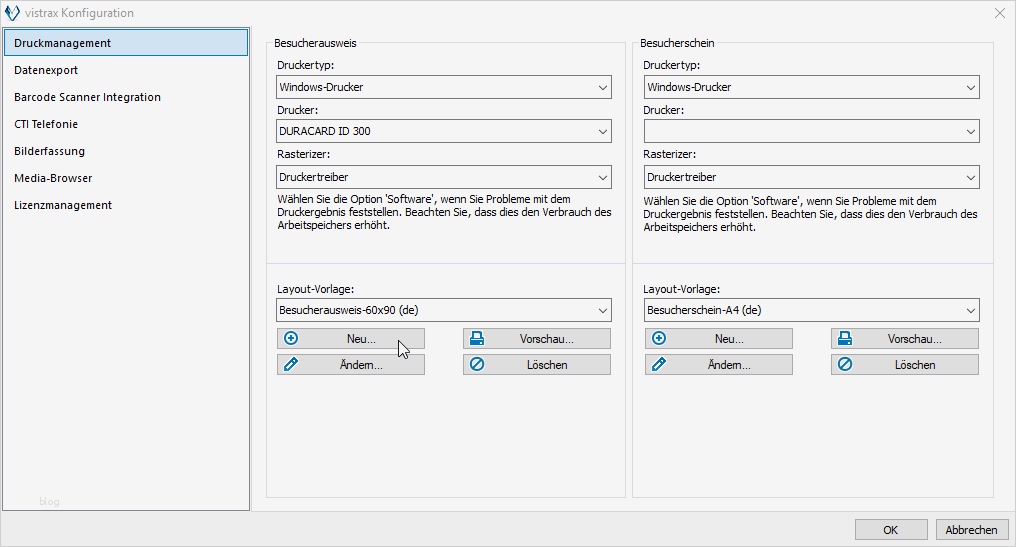Expand the DURACARD ID 300 printer dropdown
The width and height of the screenshot is (1016, 547).
pyautogui.click(x=603, y=132)
